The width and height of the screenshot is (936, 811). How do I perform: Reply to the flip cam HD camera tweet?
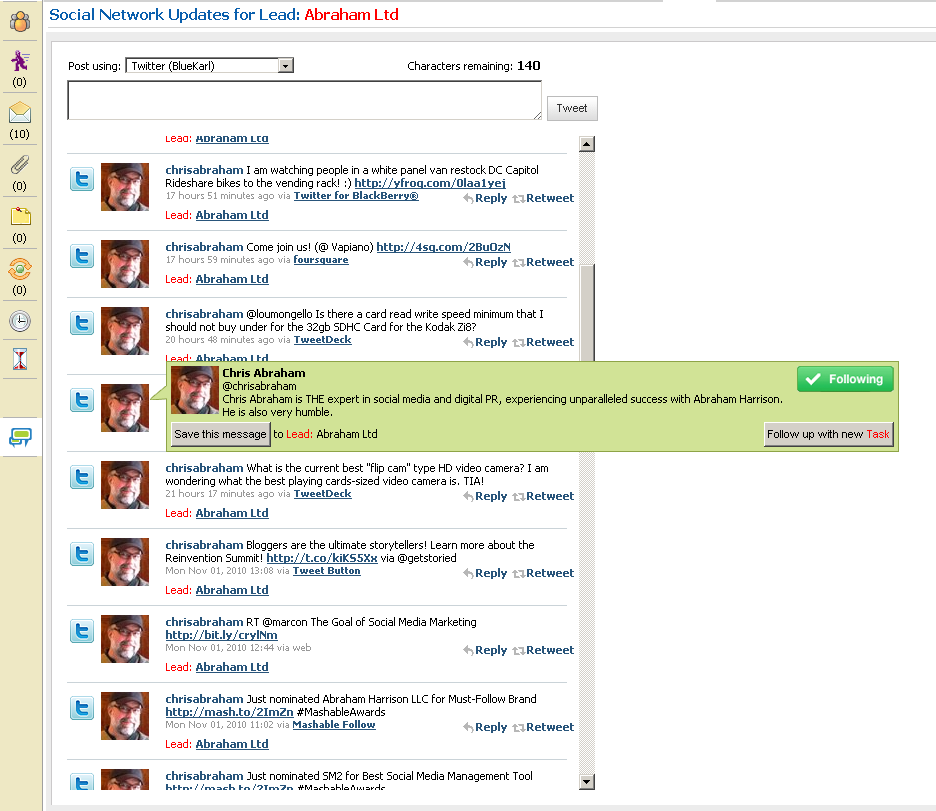[x=485, y=496]
